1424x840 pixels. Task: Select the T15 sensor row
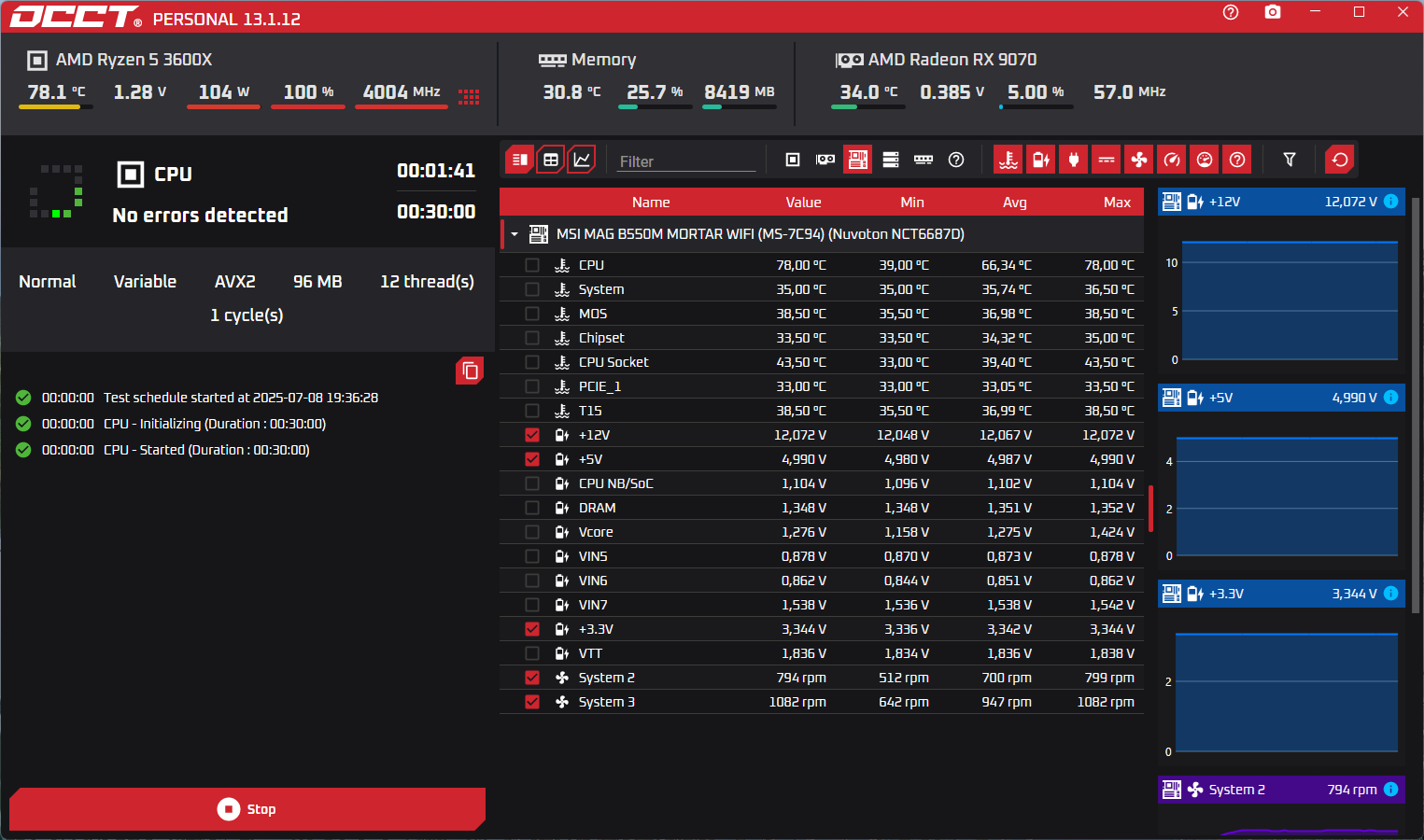point(822,411)
